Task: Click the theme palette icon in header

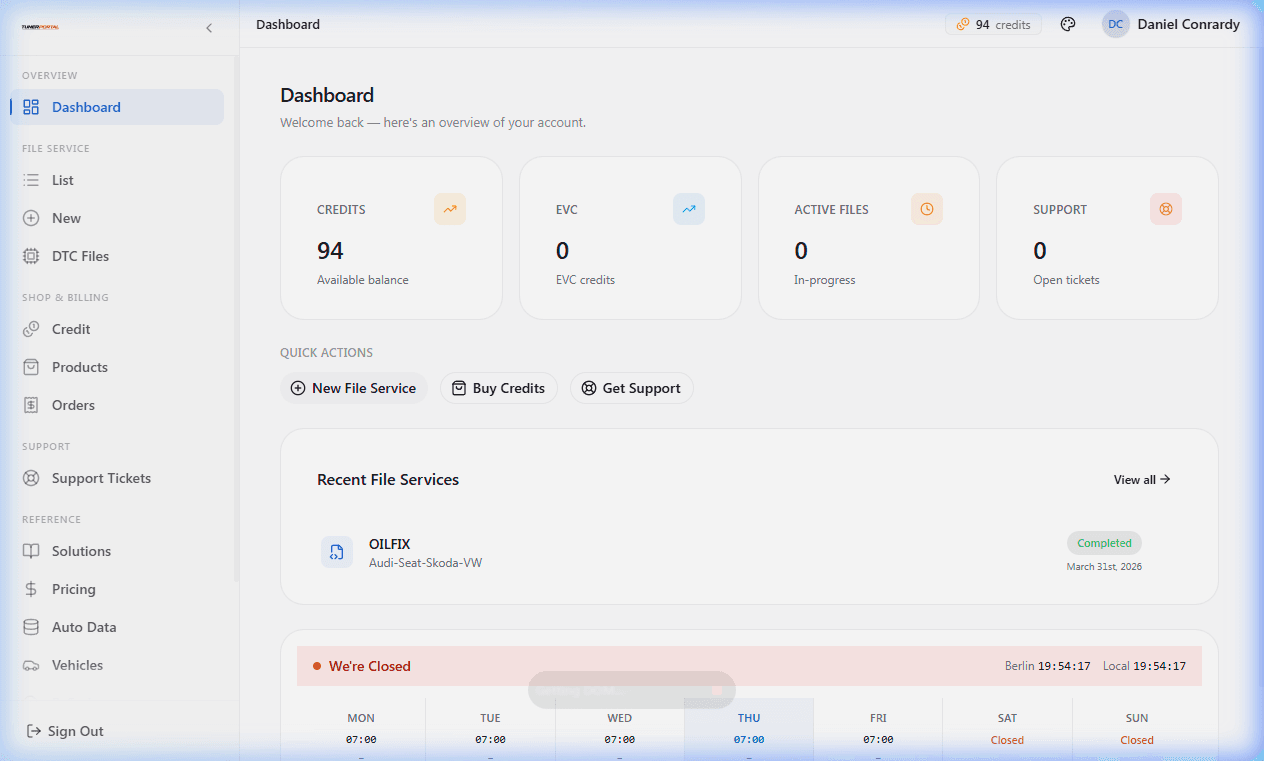Action: [1068, 25]
